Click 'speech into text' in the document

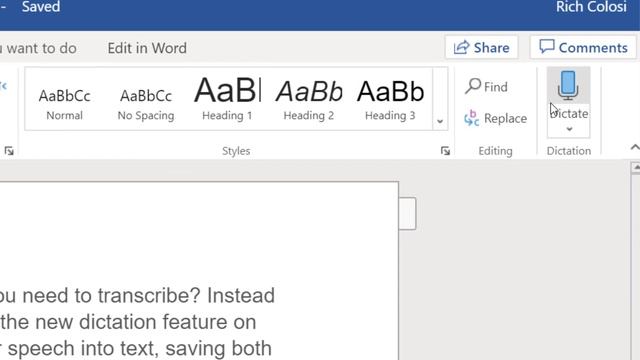(x=84, y=349)
